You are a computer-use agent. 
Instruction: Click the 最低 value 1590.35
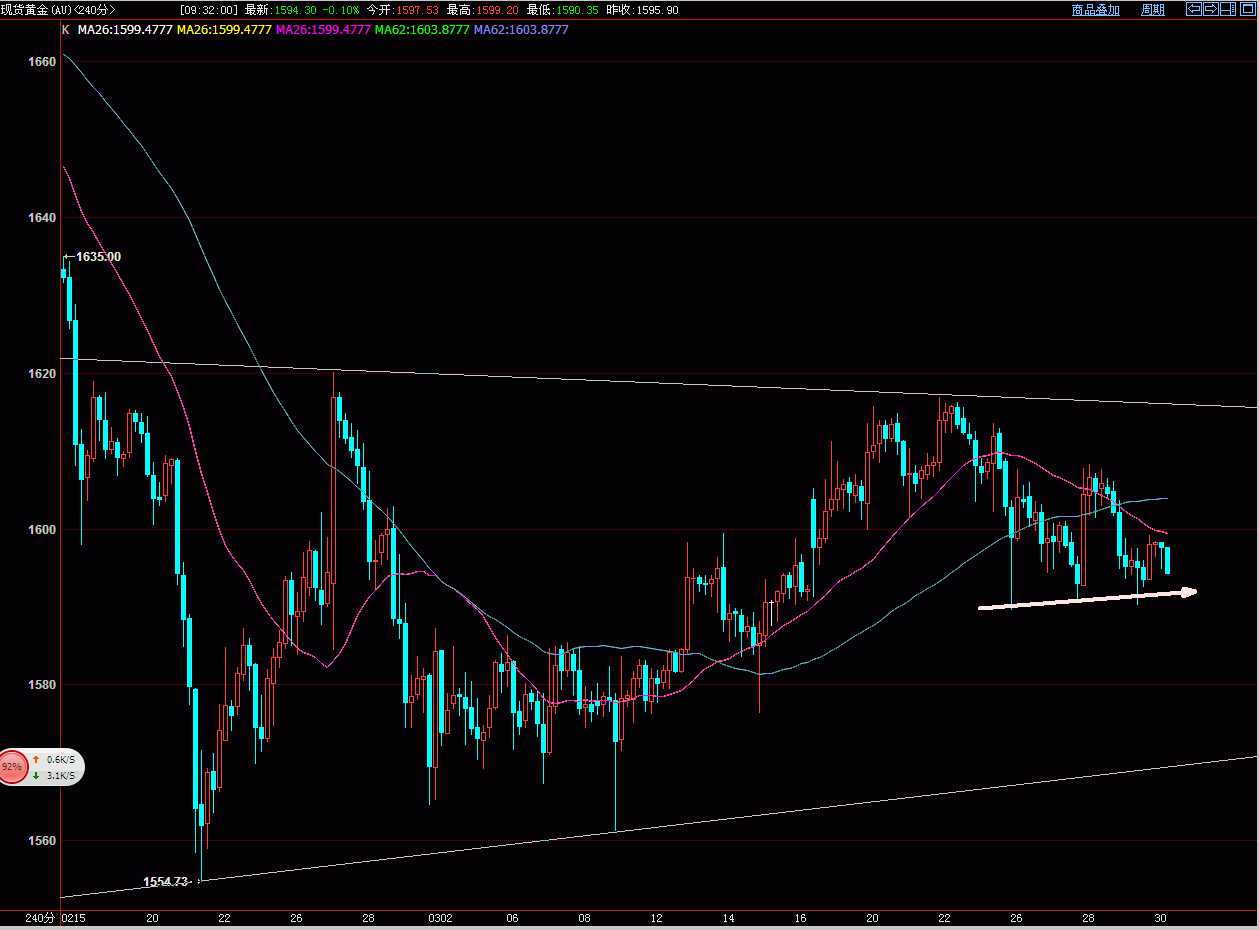pos(578,9)
